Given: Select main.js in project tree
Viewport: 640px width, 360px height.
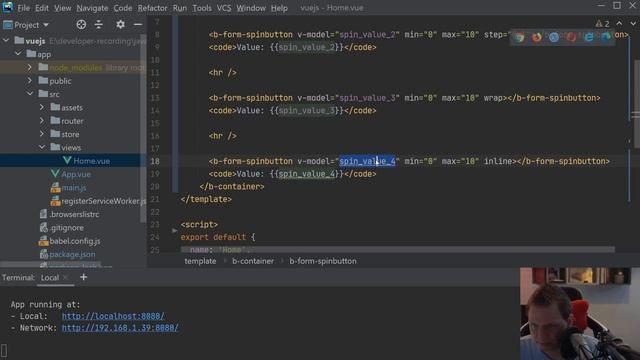Looking at the screenshot, I should (x=73, y=188).
